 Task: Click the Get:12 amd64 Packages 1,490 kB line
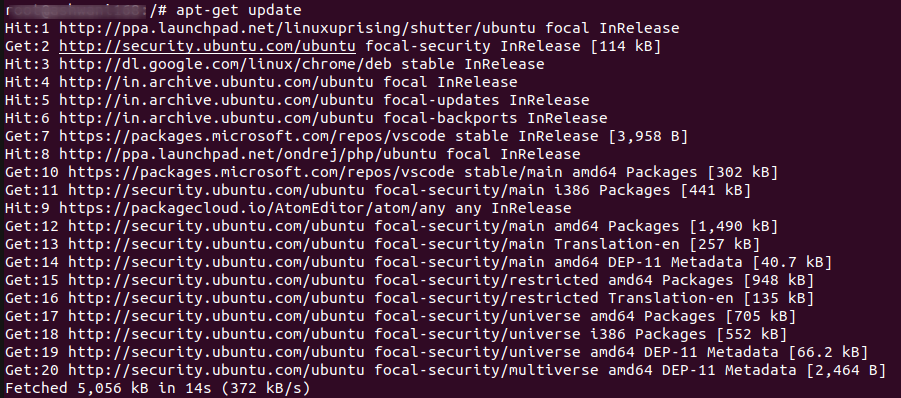click(x=391, y=226)
